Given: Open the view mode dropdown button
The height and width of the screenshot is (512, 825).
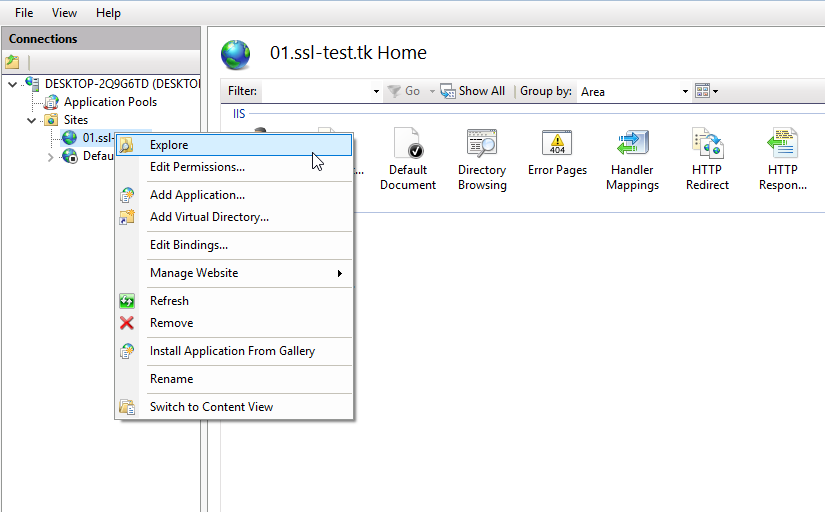Looking at the screenshot, I should click(706, 91).
